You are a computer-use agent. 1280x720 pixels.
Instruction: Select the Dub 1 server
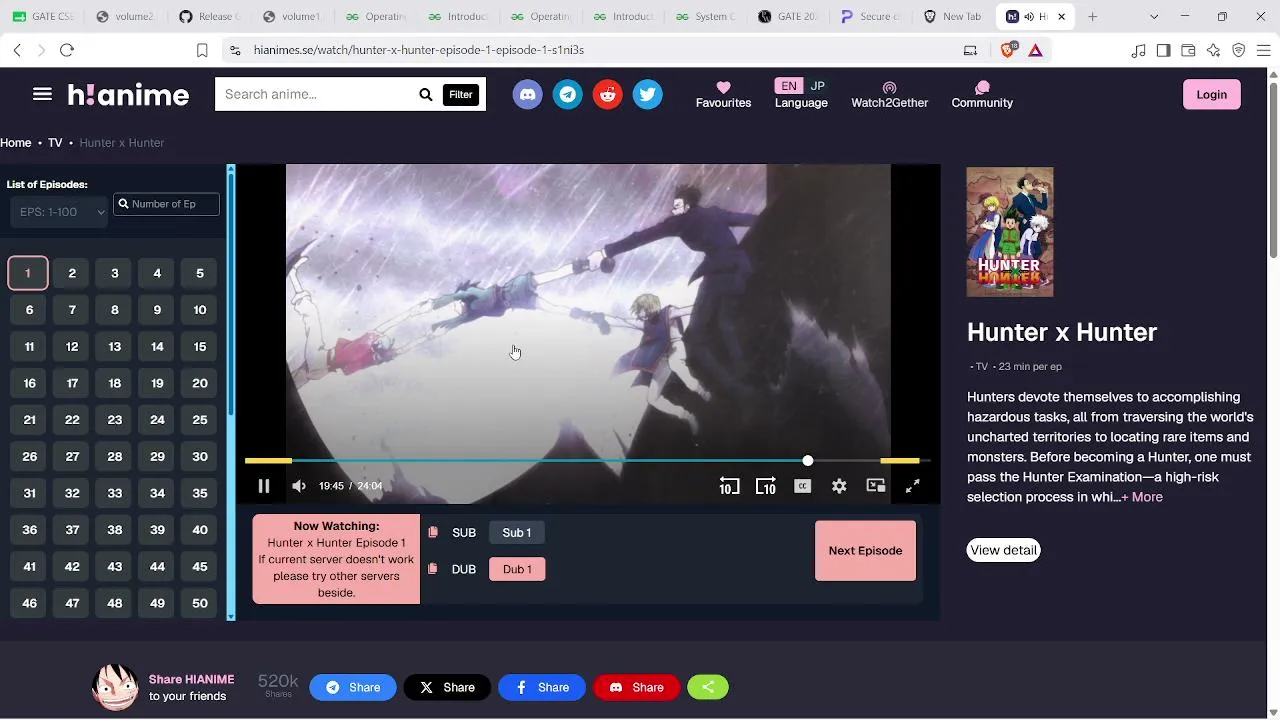(x=517, y=569)
